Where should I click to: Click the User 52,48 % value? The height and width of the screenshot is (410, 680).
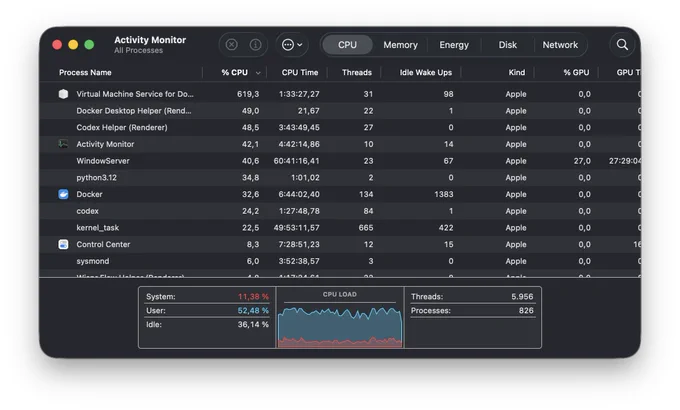click(253, 310)
